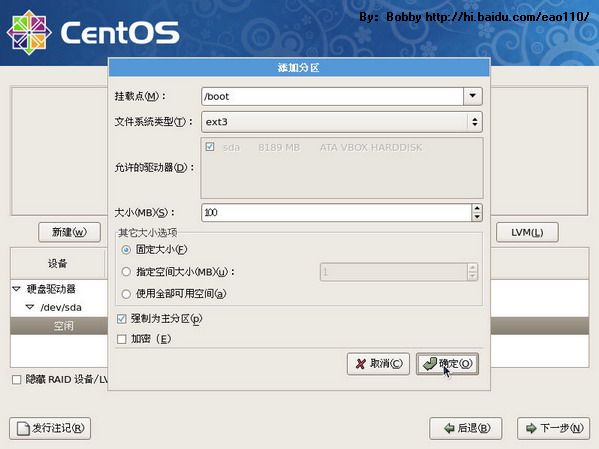Click the left arrow icon on Back
Viewport: 599px width, 449px height.
pyautogui.click(x=449, y=428)
